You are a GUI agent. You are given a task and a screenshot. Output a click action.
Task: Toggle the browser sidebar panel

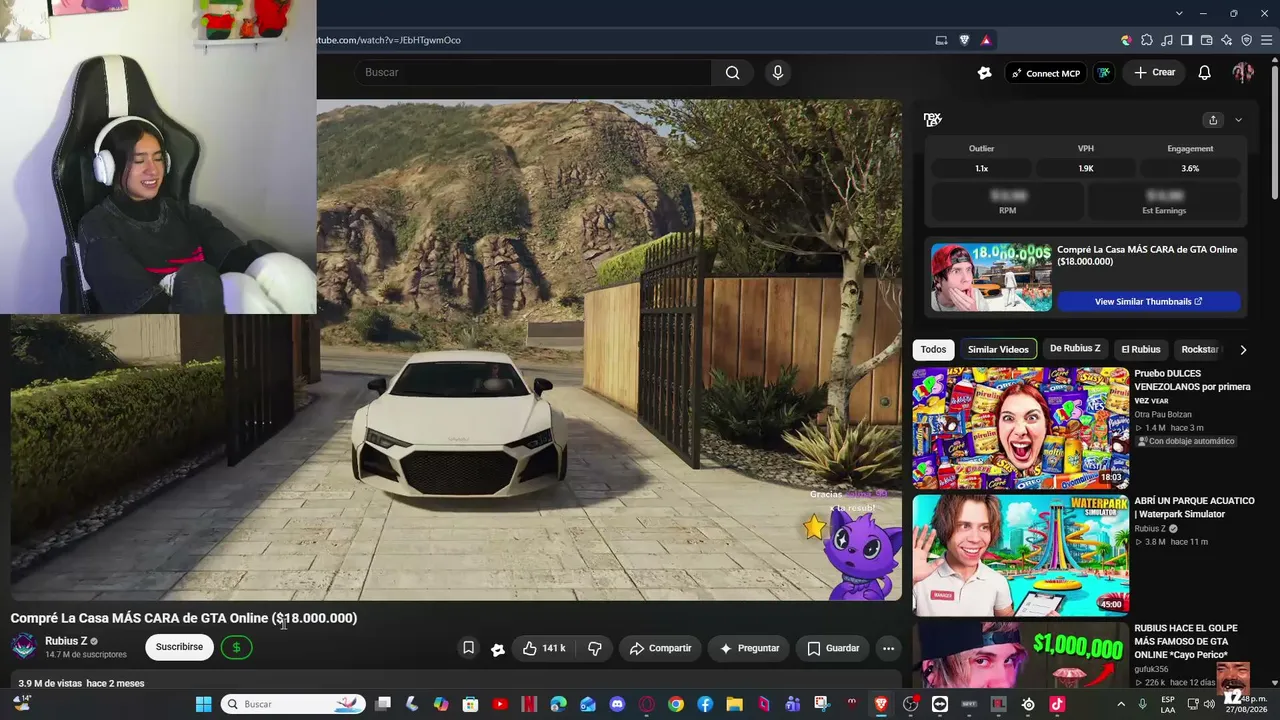tap(1187, 40)
